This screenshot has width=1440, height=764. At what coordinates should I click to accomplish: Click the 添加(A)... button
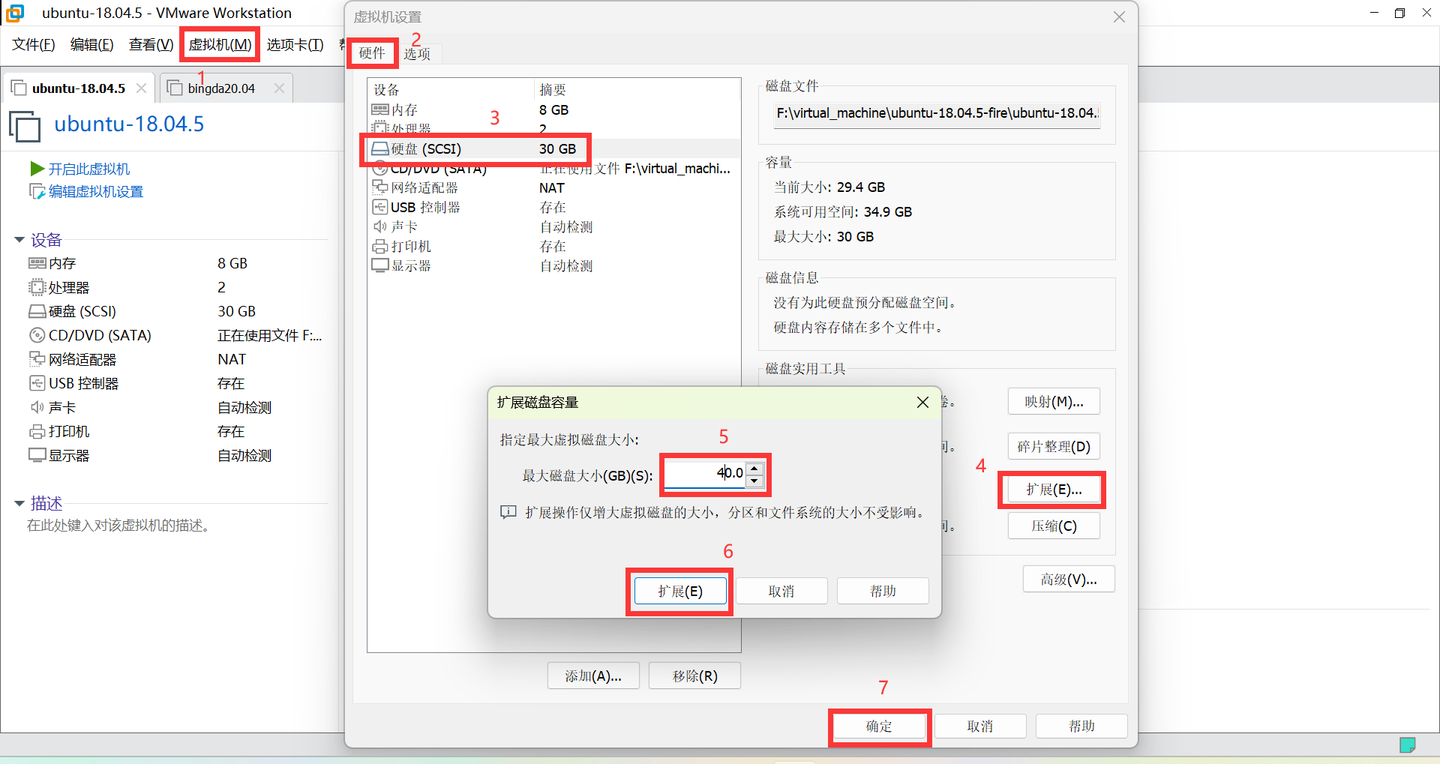pyautogui.click(x=594, y=676)
